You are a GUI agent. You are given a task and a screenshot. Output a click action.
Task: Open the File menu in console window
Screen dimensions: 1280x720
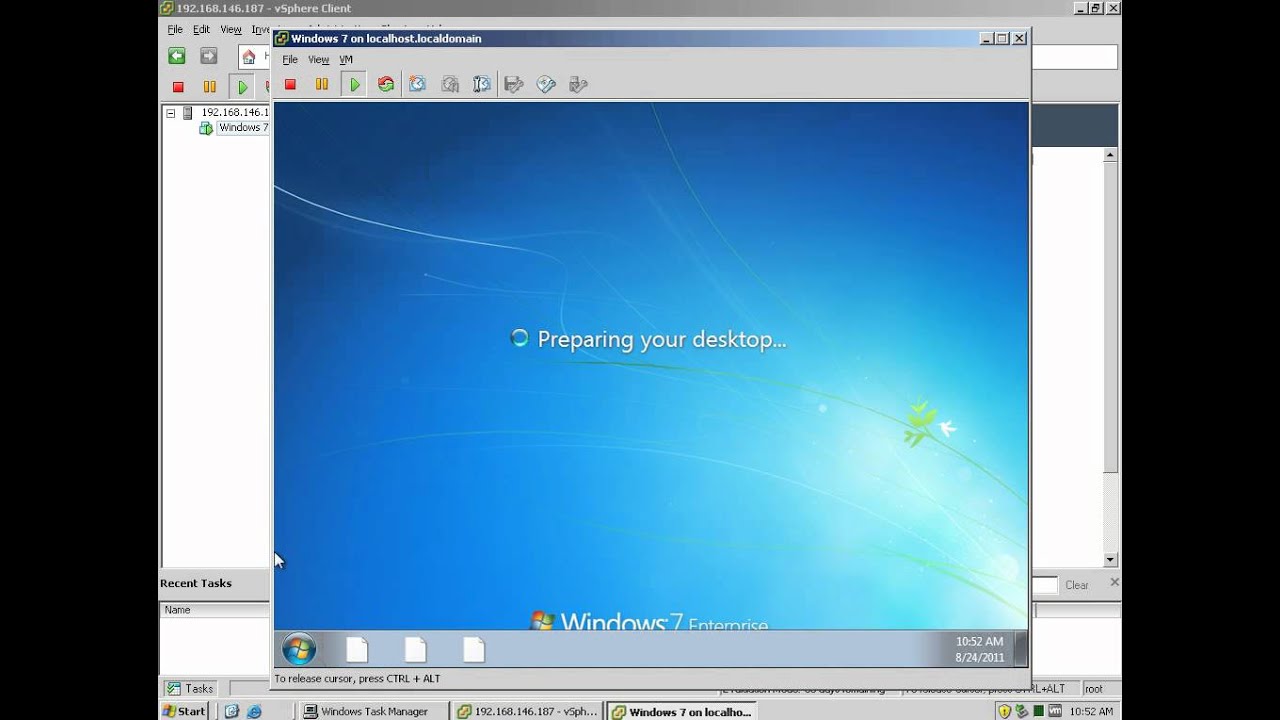(290, 60)
